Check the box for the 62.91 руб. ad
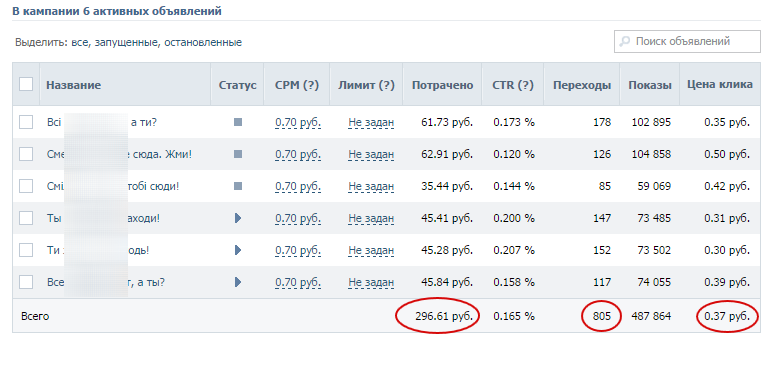Image resolution: width=781 pixels, height=366 pixels. pos(26,154)
